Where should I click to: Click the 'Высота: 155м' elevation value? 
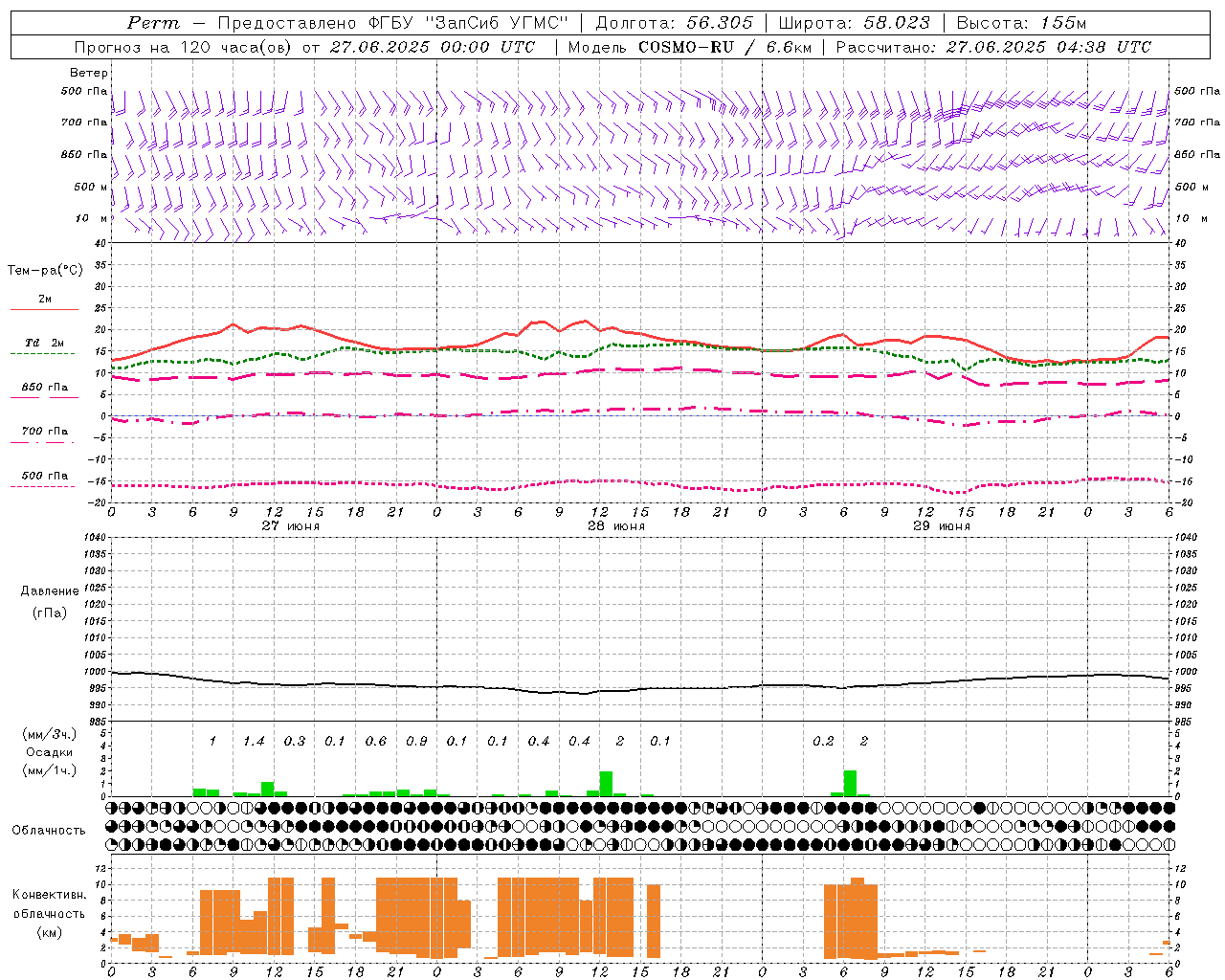1021,23
